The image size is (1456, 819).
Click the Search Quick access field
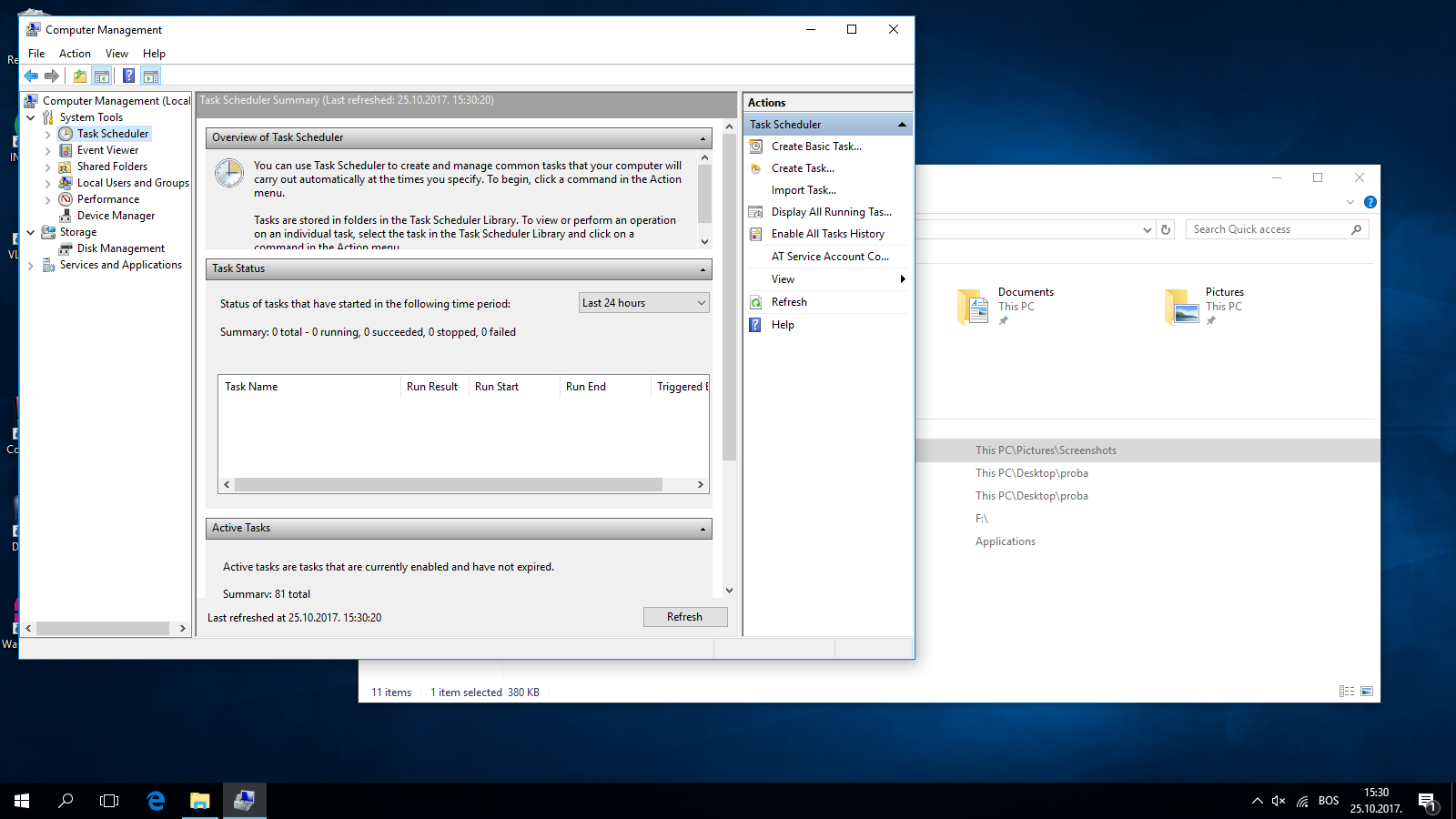coord(1277,229)
